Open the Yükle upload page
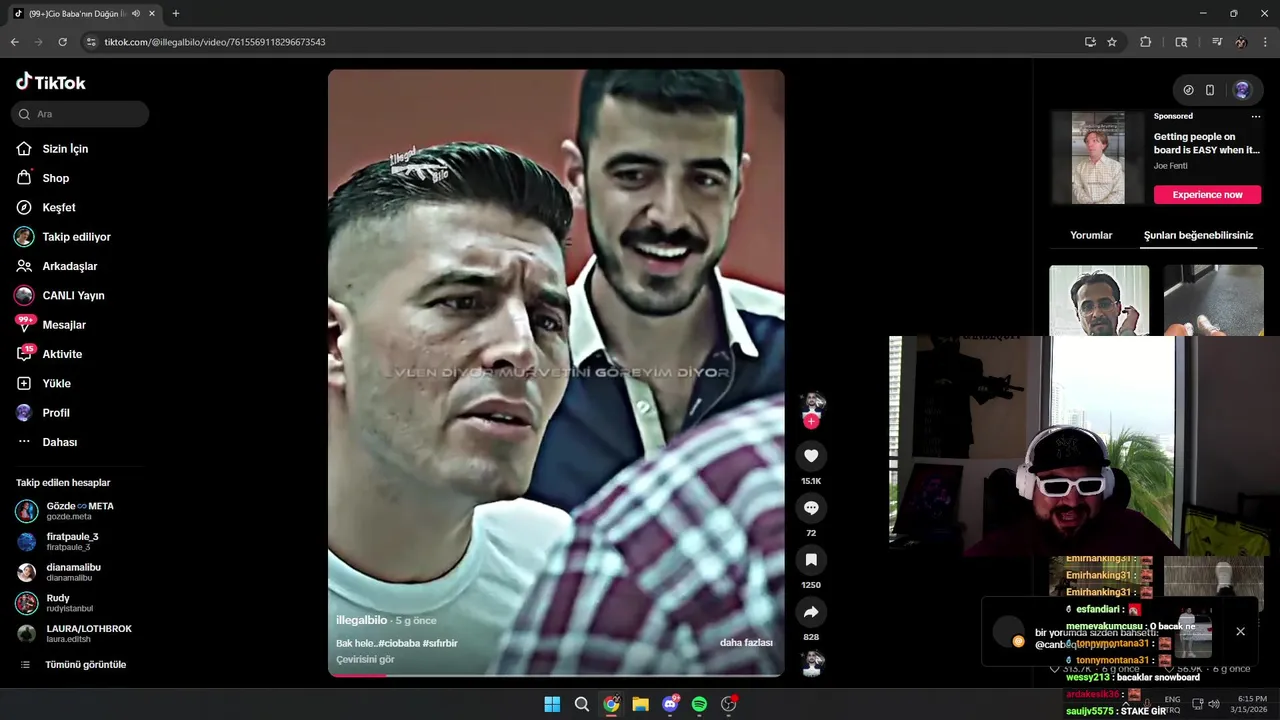 [x=56, y=383]
